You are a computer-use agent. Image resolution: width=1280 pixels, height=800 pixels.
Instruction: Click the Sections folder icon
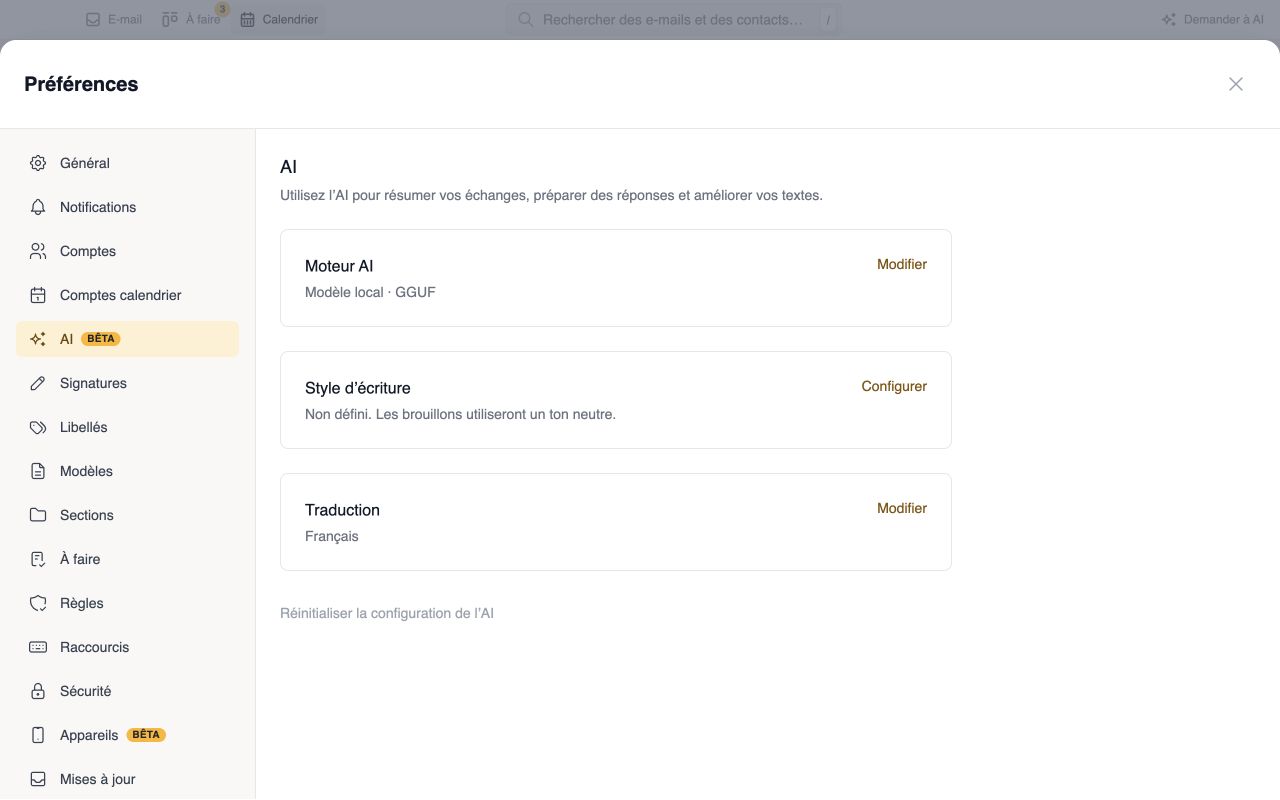38,515
